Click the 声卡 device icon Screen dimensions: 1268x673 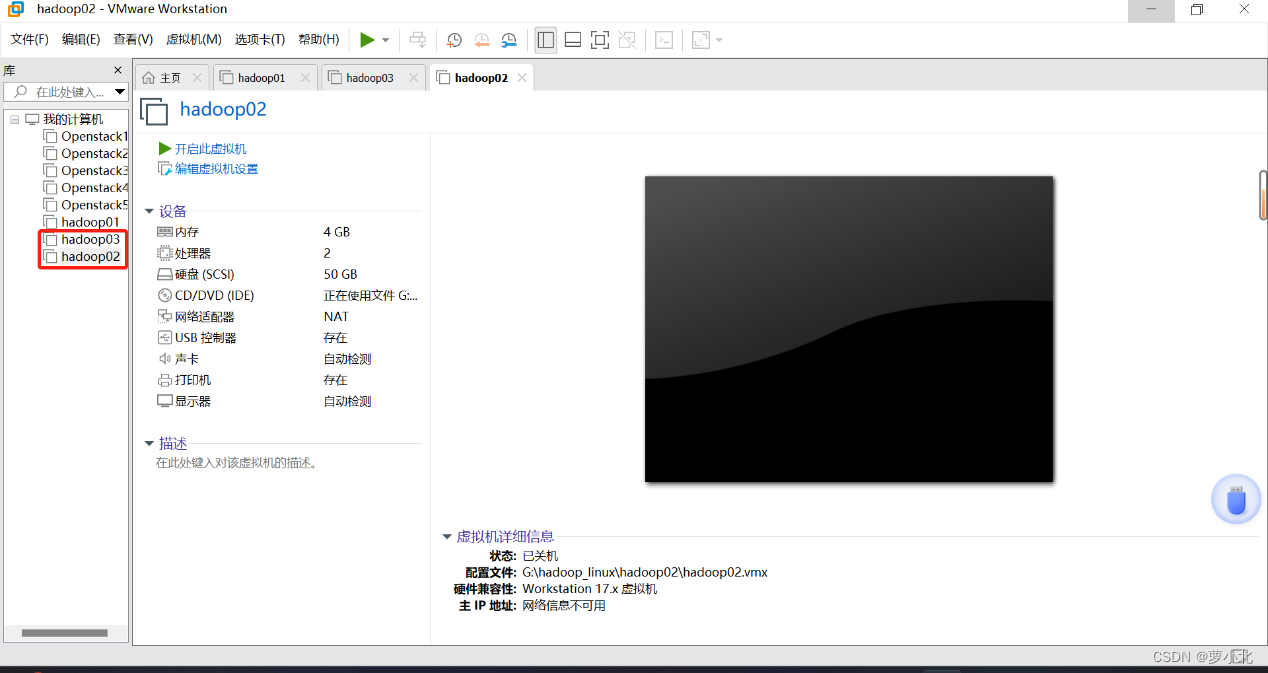point(165,359)
